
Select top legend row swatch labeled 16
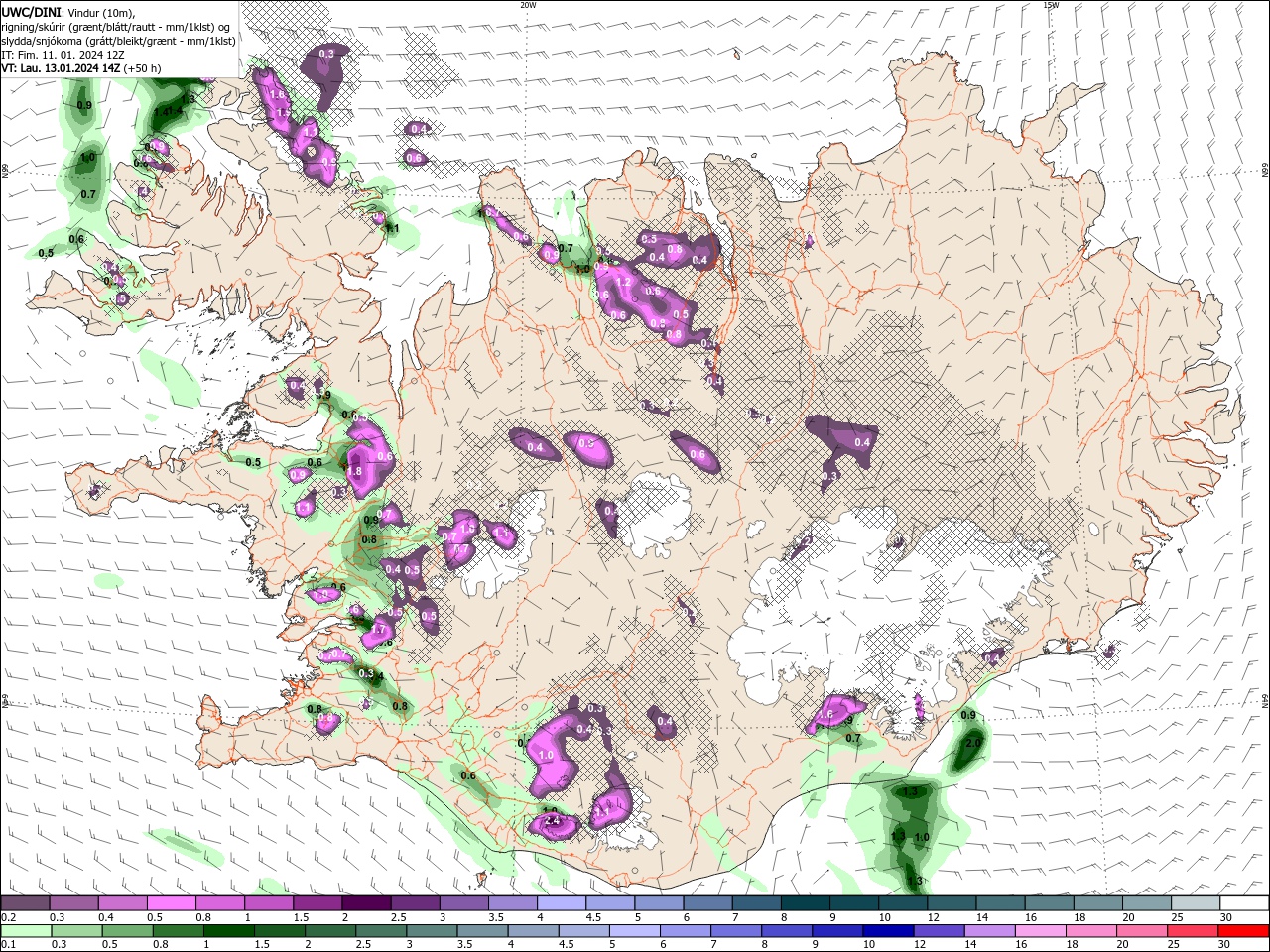[1049, 903]
